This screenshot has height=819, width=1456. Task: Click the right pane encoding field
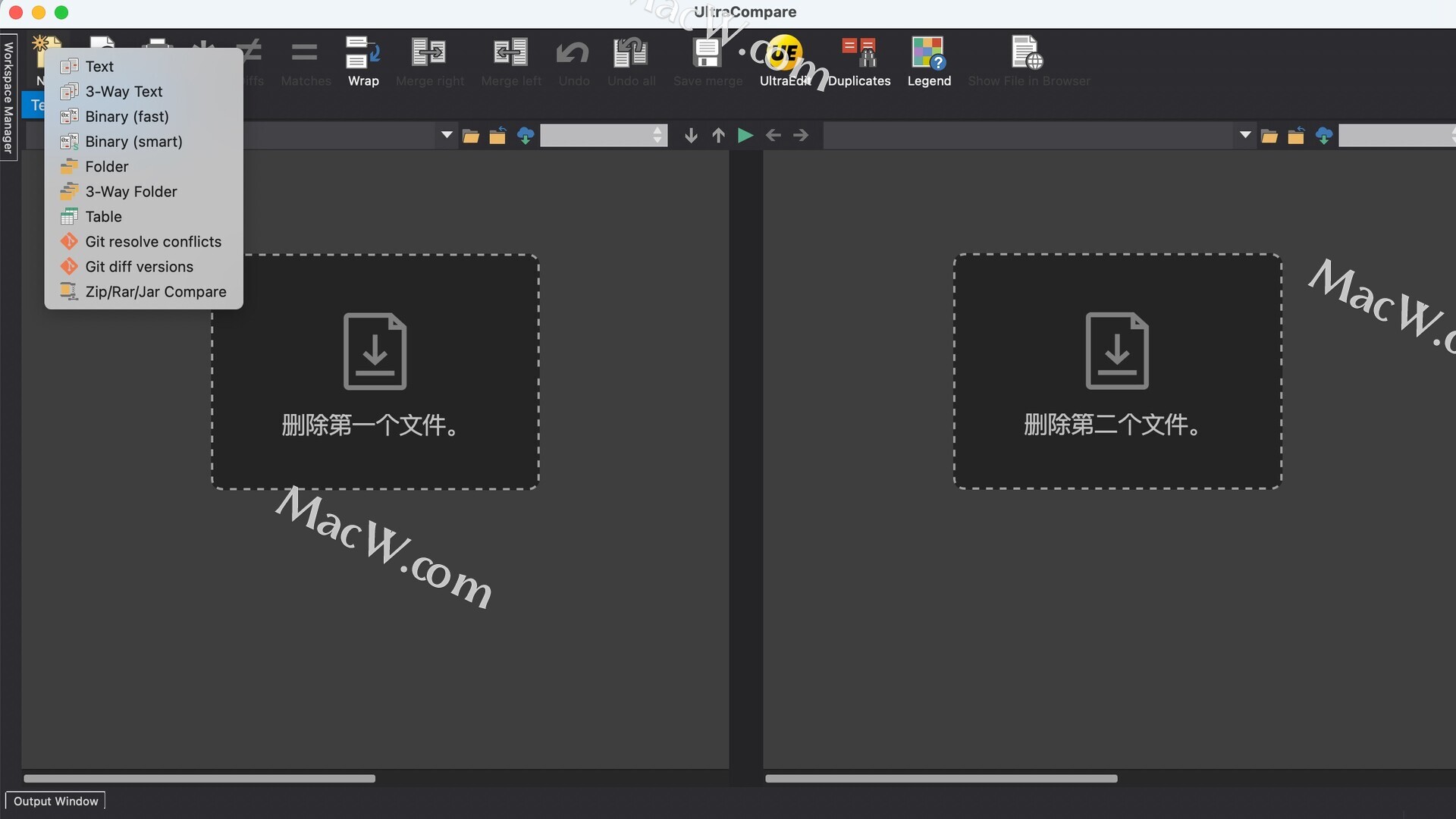tap(1397, 135)
